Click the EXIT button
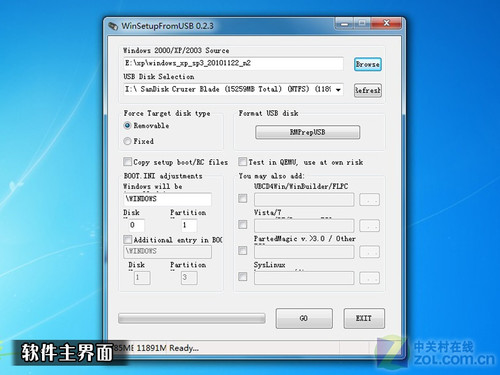The image size is (500, 375). [x=364, y=318]
